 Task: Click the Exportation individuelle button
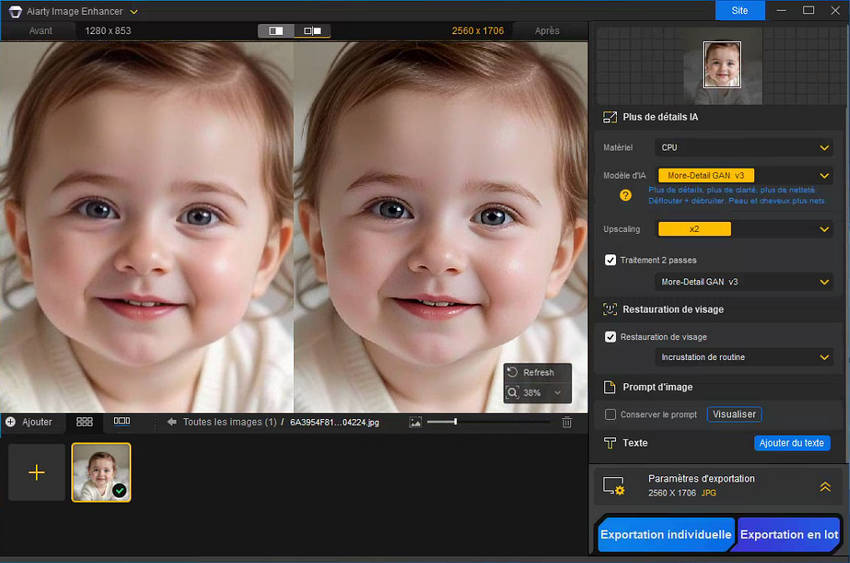(x=666, y=534)
